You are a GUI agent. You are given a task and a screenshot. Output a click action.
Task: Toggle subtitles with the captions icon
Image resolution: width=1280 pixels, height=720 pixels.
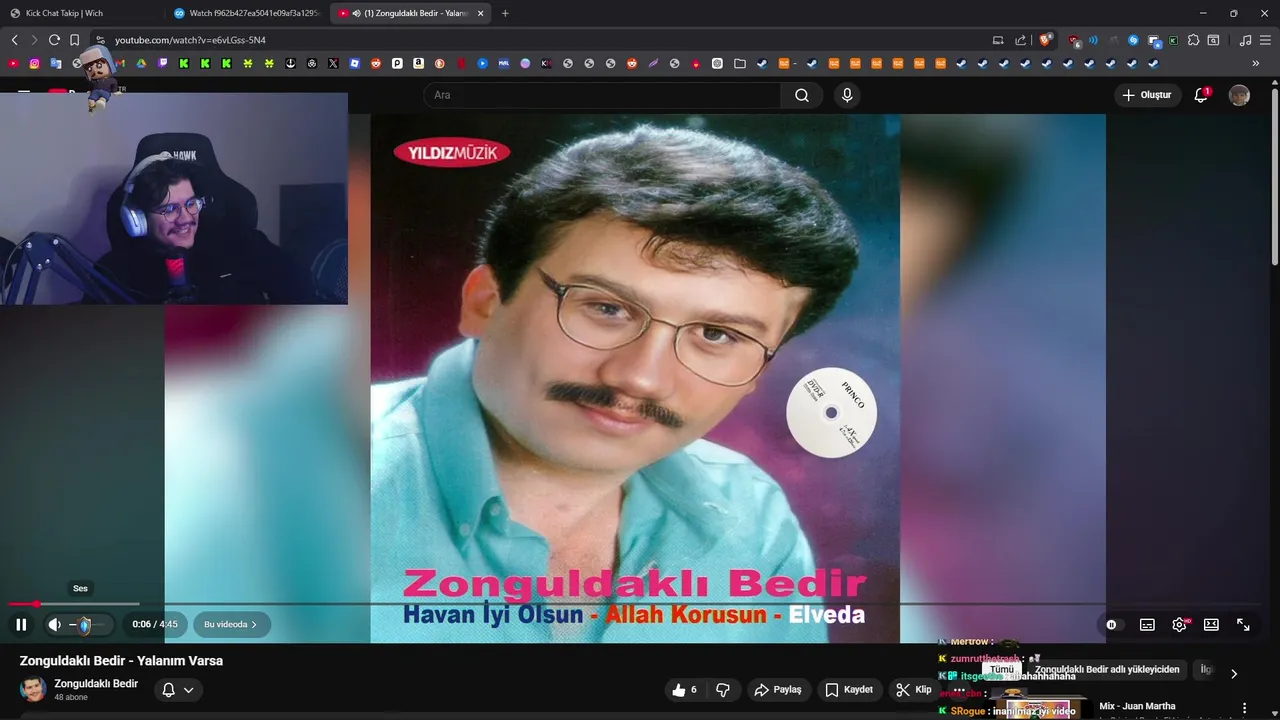[x=1147, y=624]
